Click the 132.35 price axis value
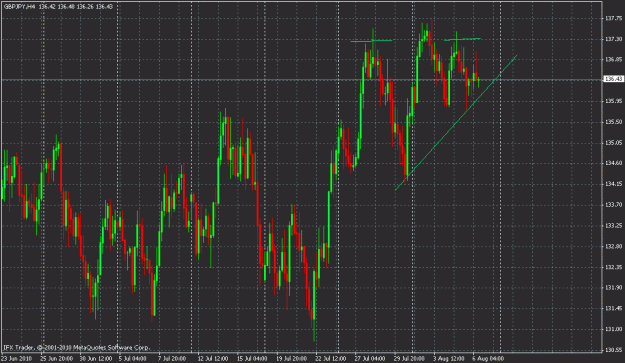Image resolution: width=625 pixels, height=363 pixels. 614,267
